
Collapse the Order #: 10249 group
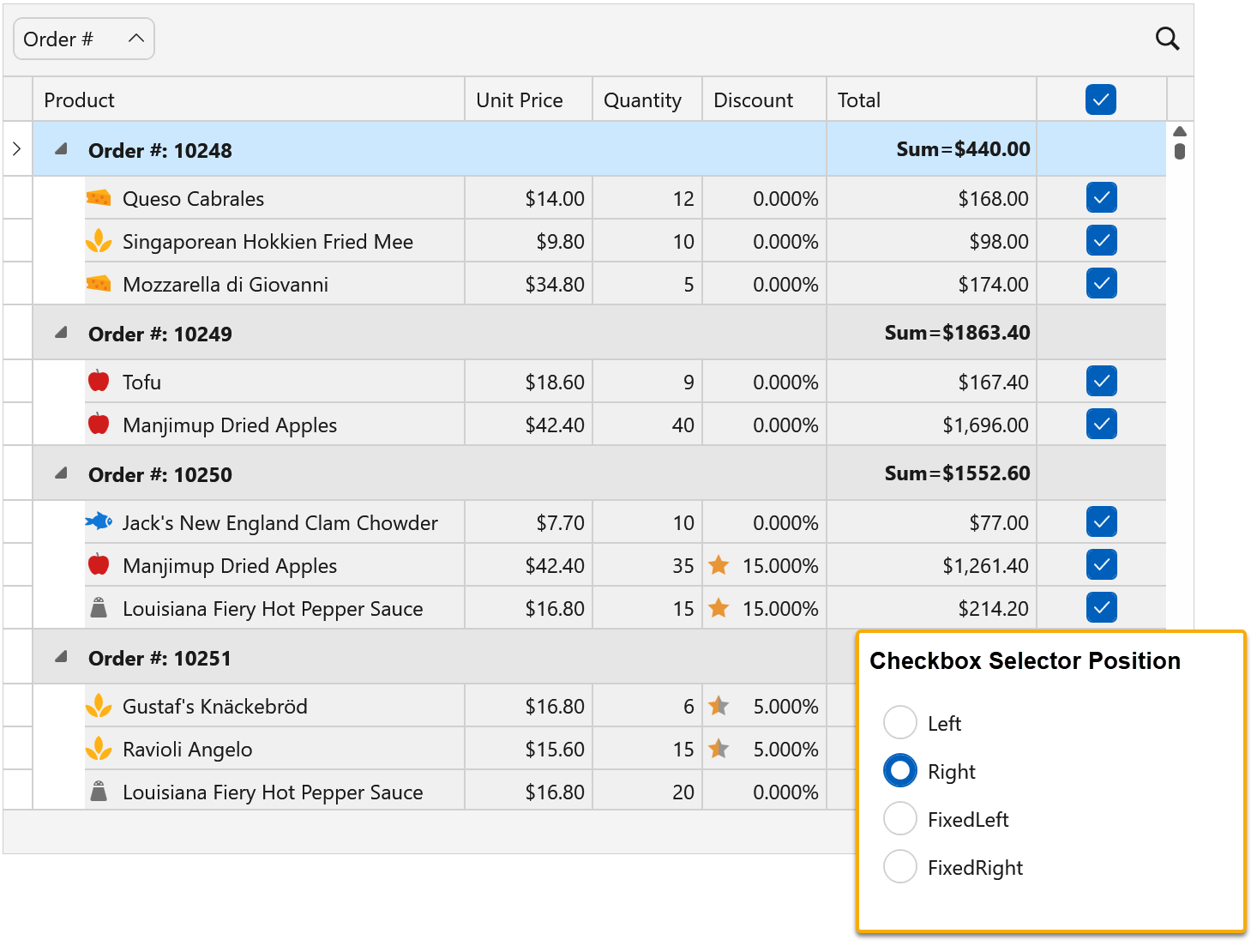pos(61,333)
